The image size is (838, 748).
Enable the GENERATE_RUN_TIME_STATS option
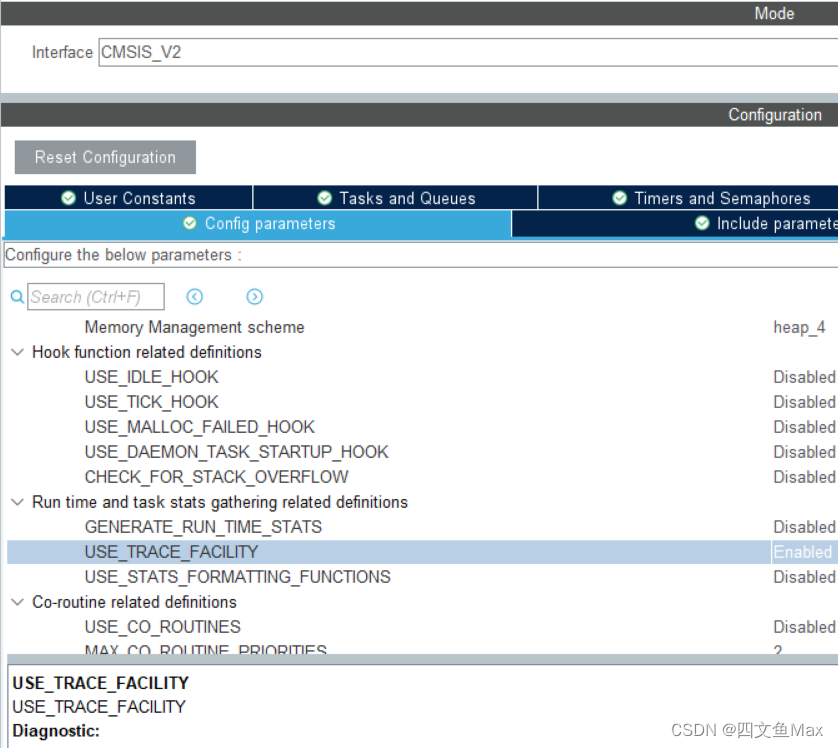coord(804,526)
